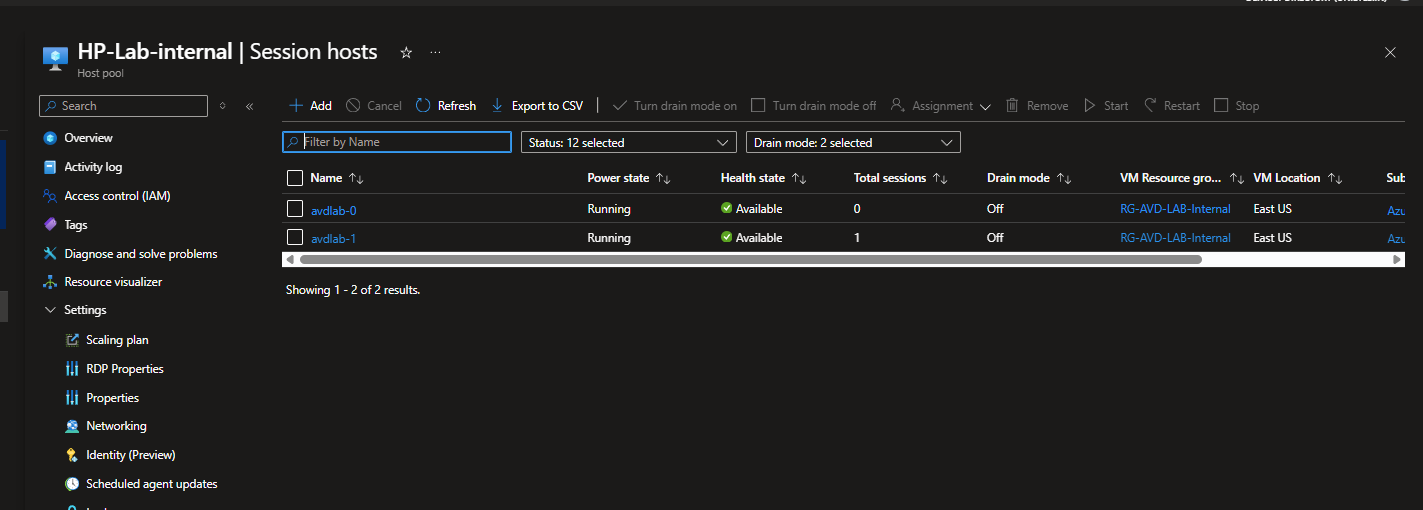1423x510 pixels.
Task: Click the Networking icon in sidebar
Action: [x=72, y=426]
